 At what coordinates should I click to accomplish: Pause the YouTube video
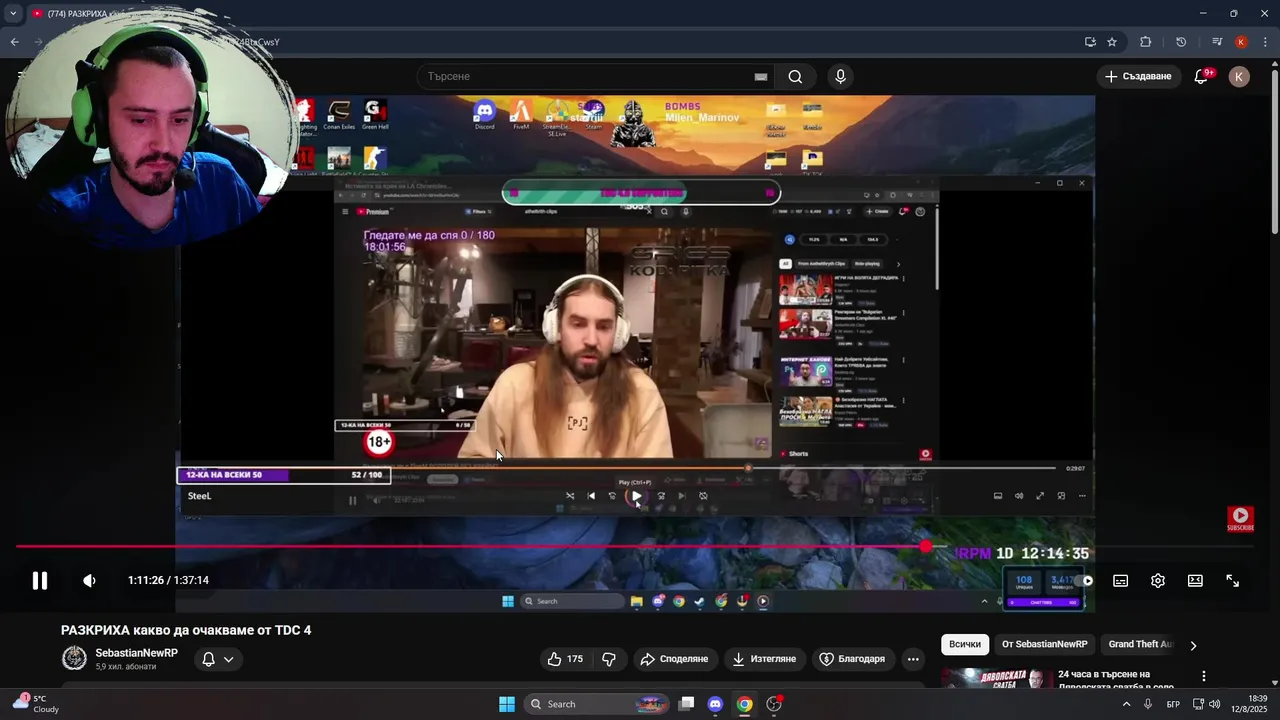(x=40, y=580)
